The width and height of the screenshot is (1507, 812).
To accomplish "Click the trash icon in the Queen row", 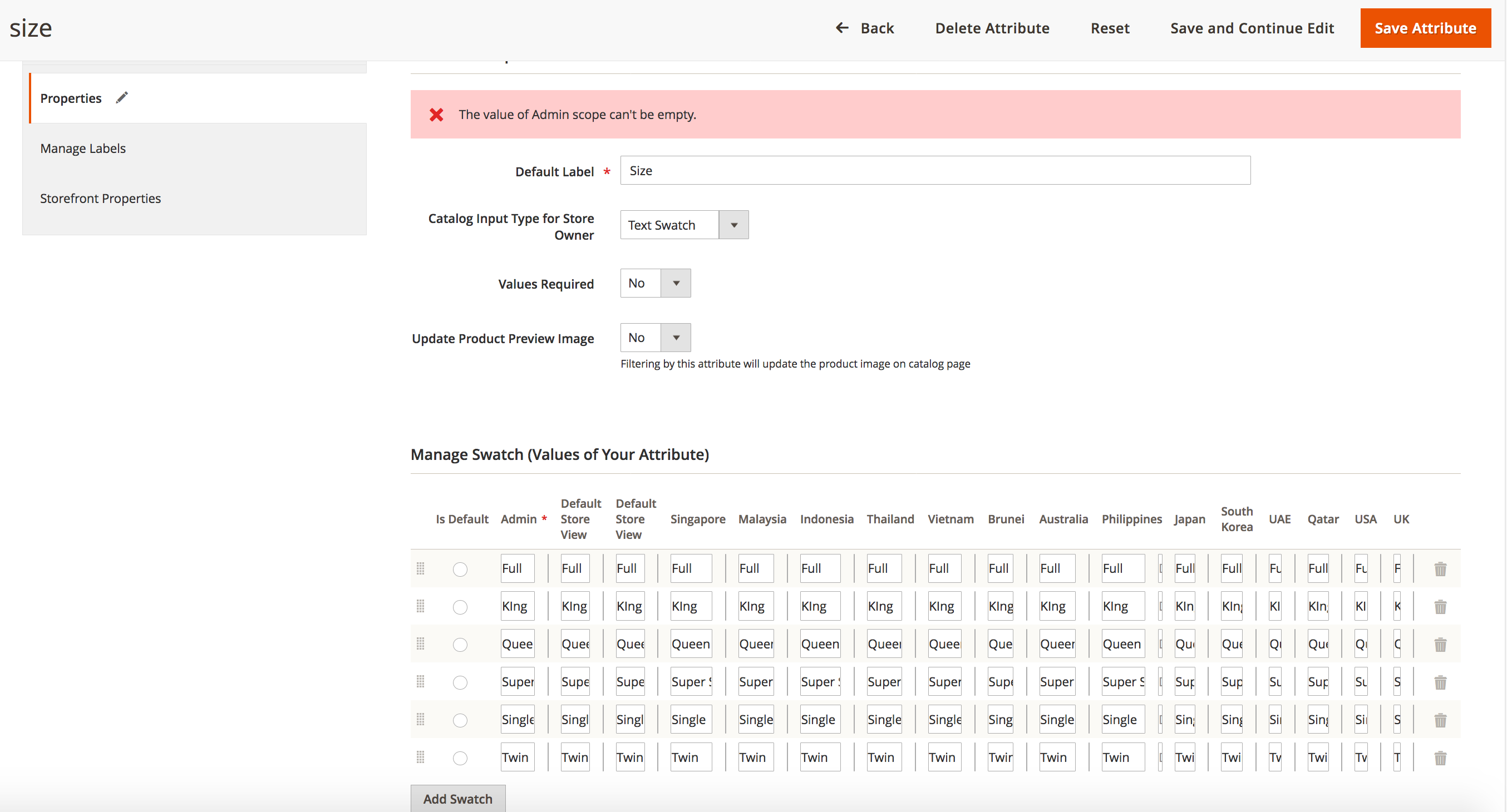I will [x=1440, y=644].
